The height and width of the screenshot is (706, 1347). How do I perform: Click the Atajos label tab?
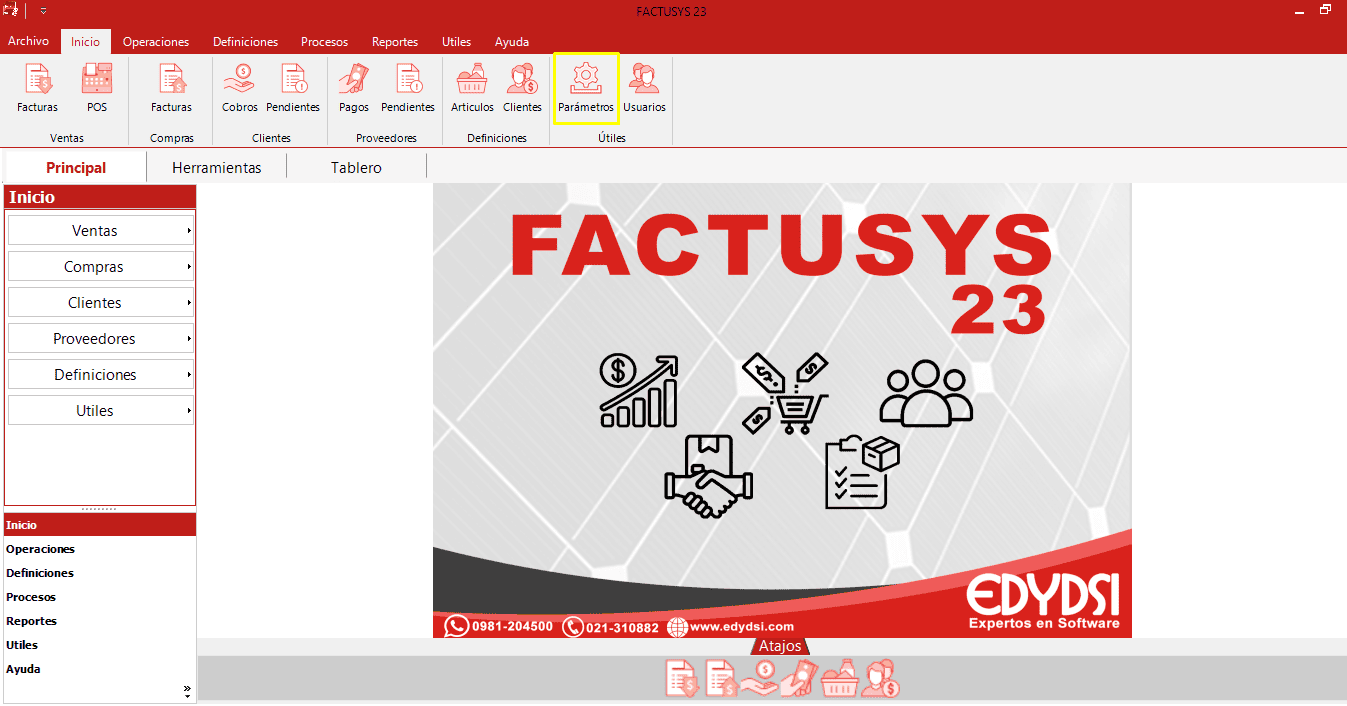click(780, 646)
